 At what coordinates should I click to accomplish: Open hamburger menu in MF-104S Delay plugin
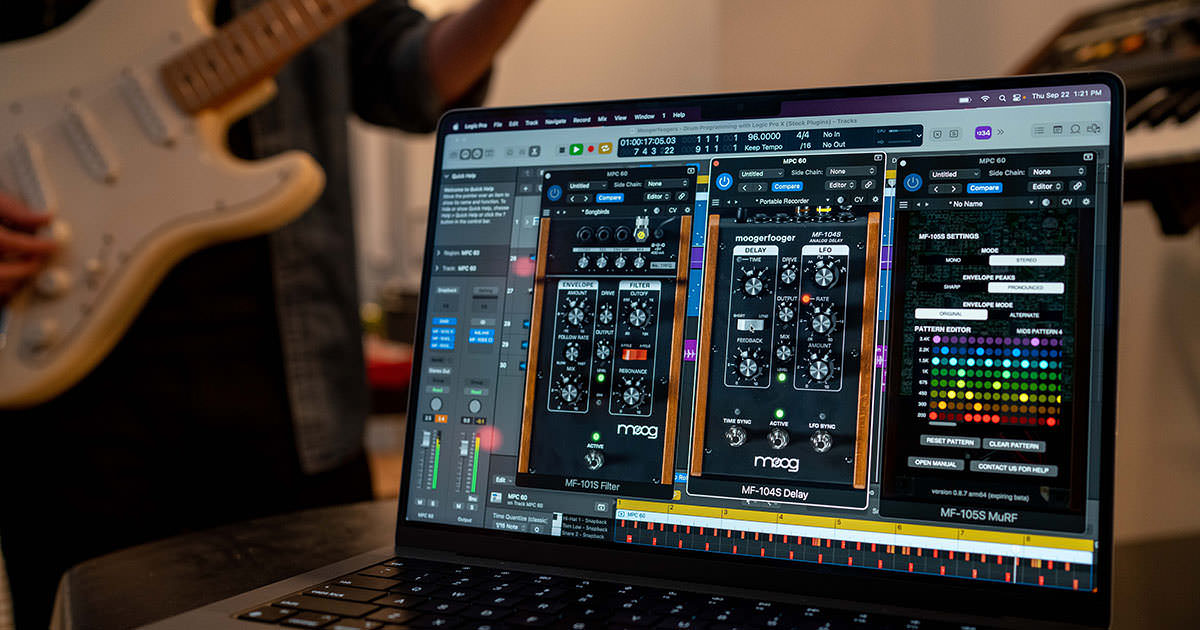pyautogui.click(x=716, y=202)
